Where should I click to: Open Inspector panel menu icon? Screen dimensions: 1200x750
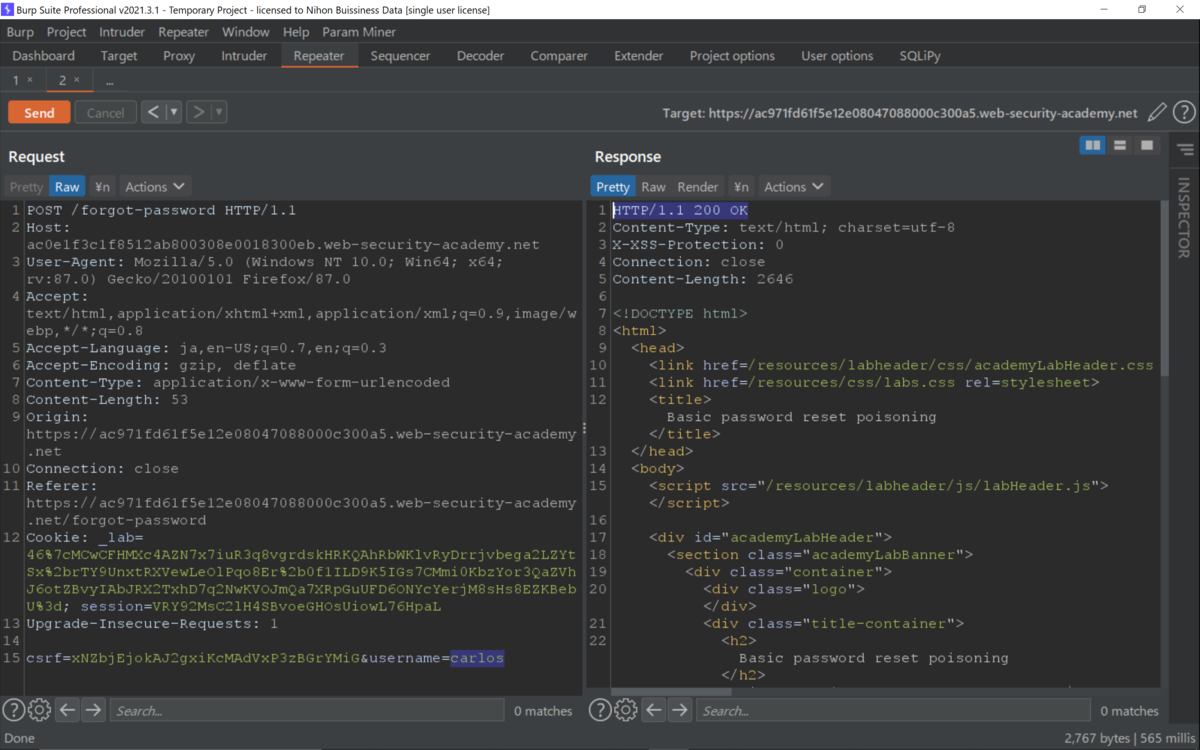pos(1185,150)
